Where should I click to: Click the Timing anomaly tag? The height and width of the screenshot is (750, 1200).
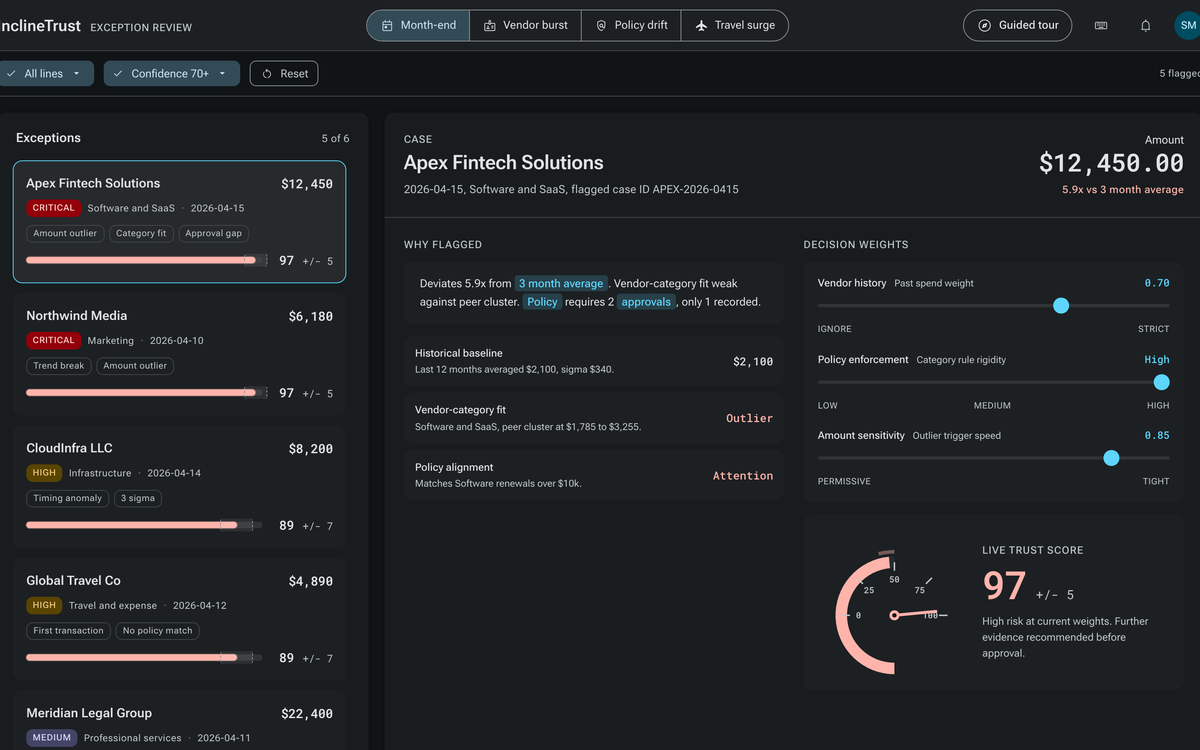(x=68, y=498)
